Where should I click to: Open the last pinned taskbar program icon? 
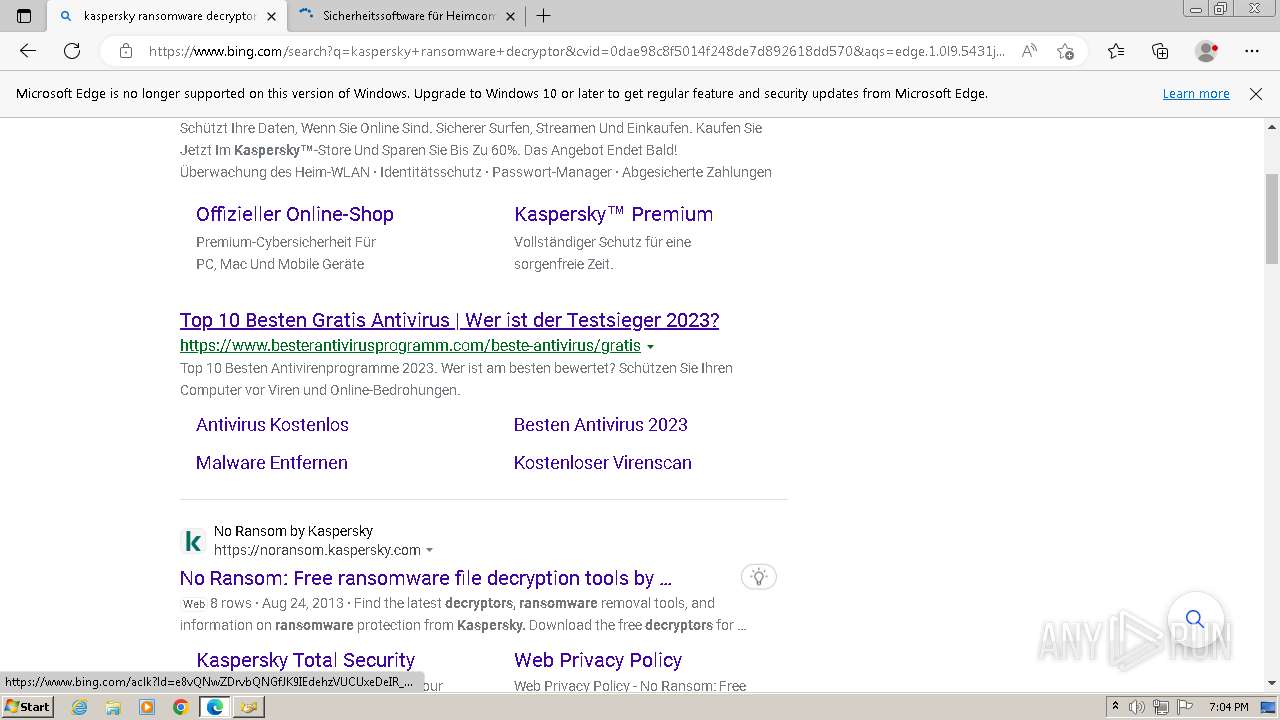tap(248, 707)
